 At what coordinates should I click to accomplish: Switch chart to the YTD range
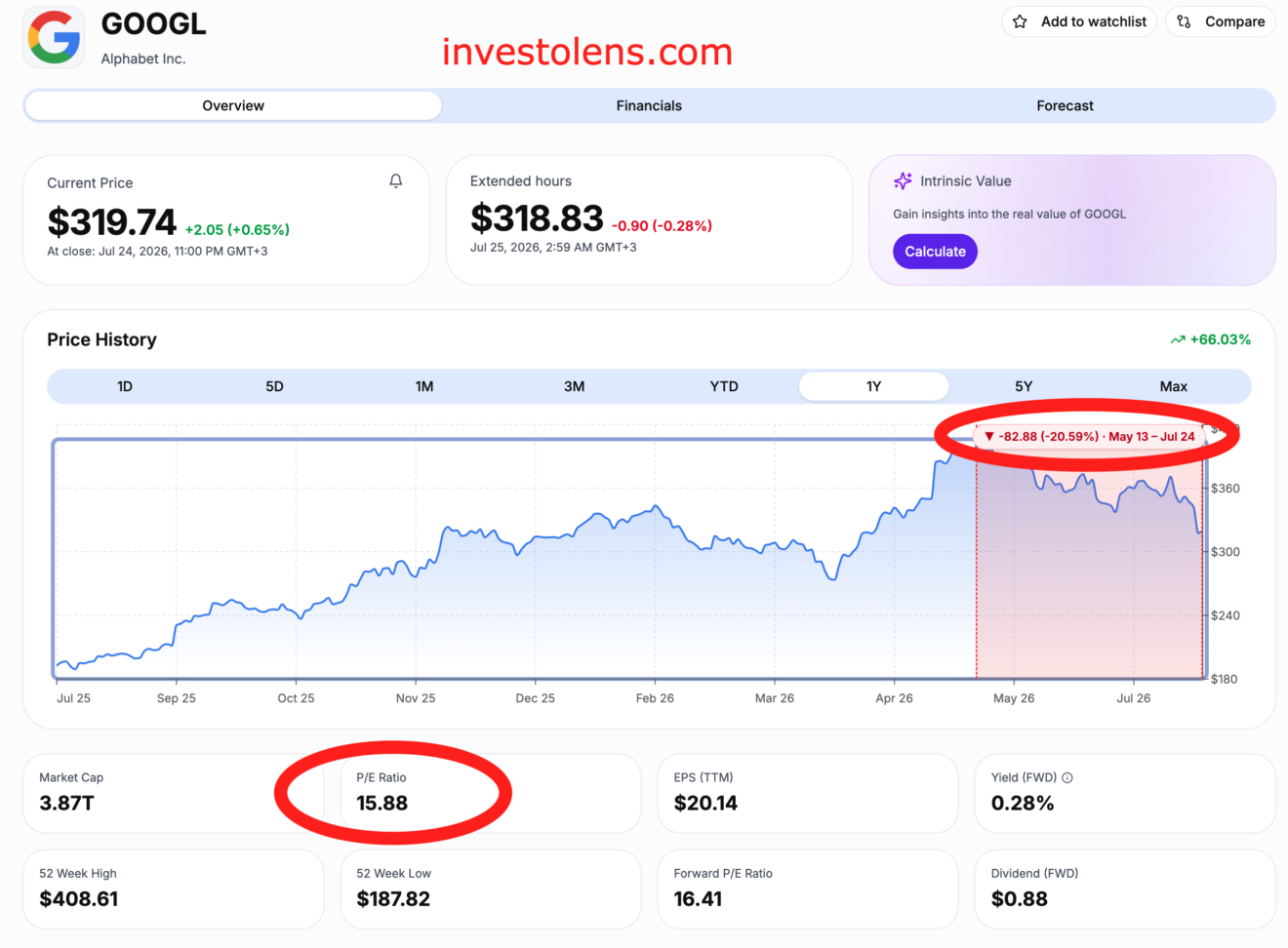coord(724,386)
